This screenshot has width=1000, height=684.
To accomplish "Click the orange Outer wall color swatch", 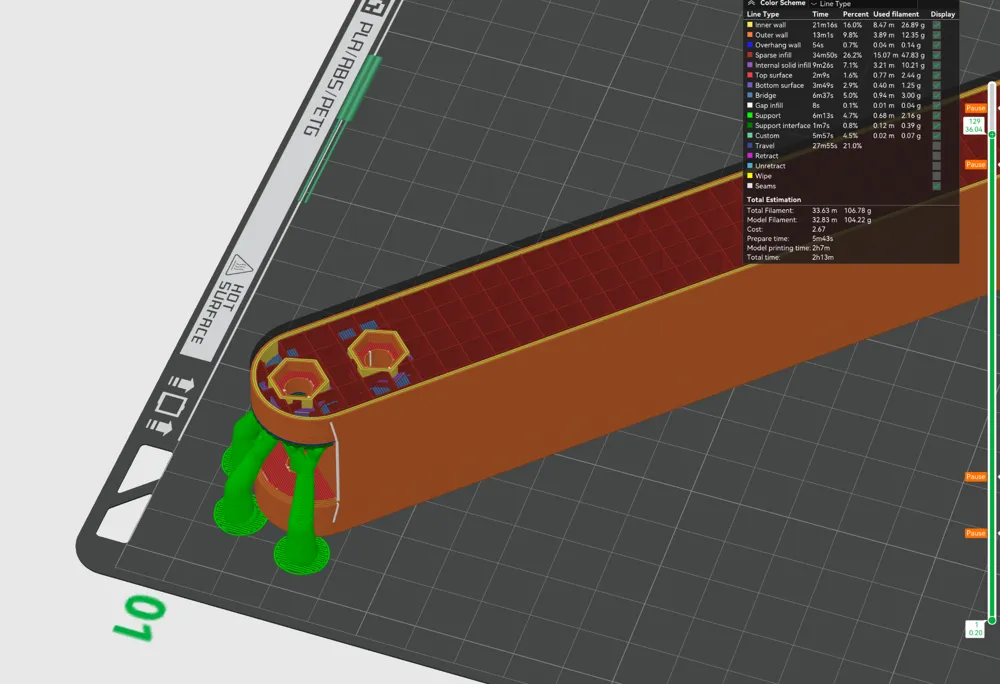I will coord(750,35).
